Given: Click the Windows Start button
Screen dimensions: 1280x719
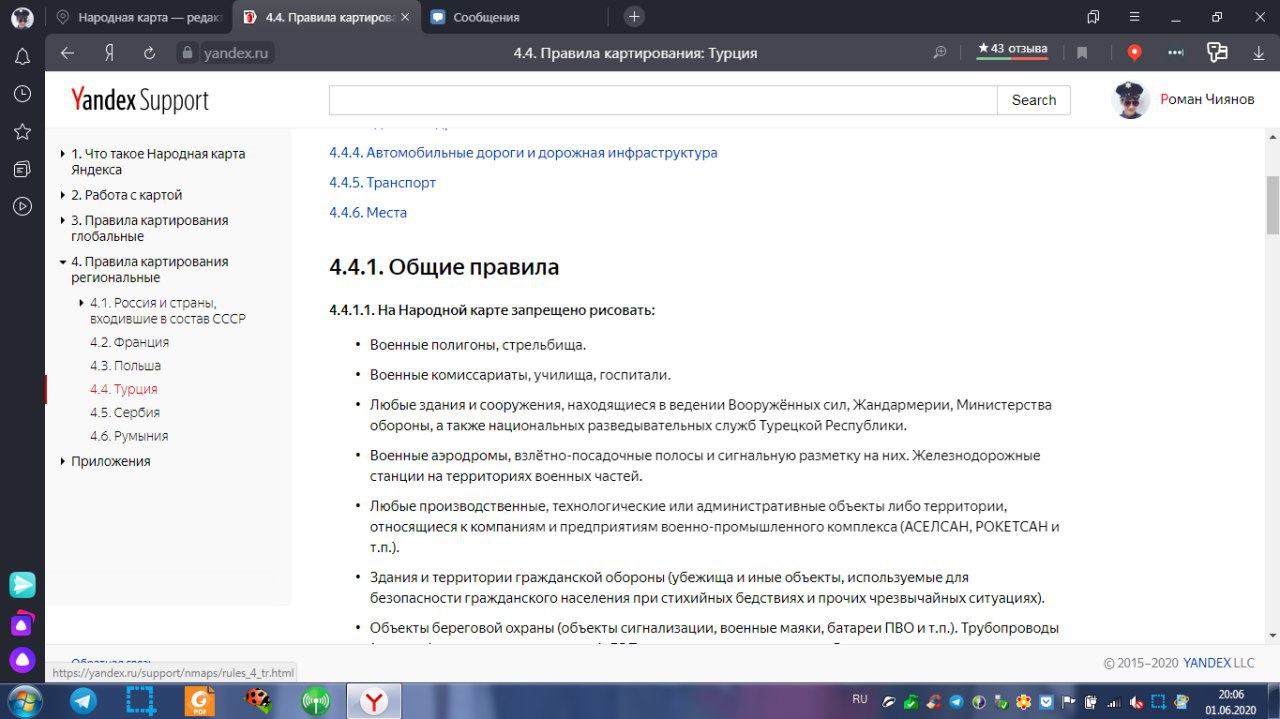Looking at the screenshot, I should pyautogui.click(x=24, y=701).
